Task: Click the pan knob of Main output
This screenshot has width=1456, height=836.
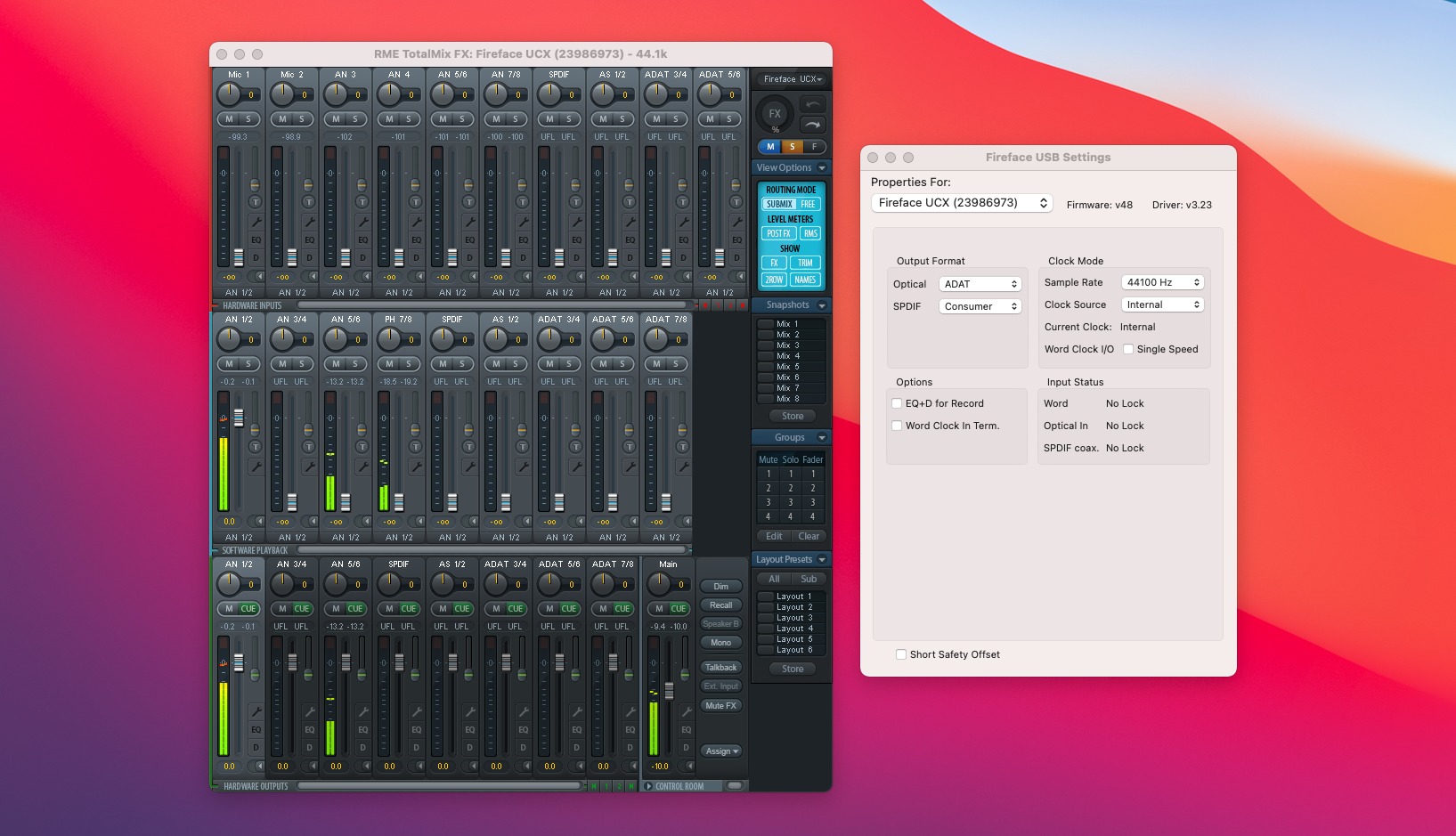Action: click(658, 583)
